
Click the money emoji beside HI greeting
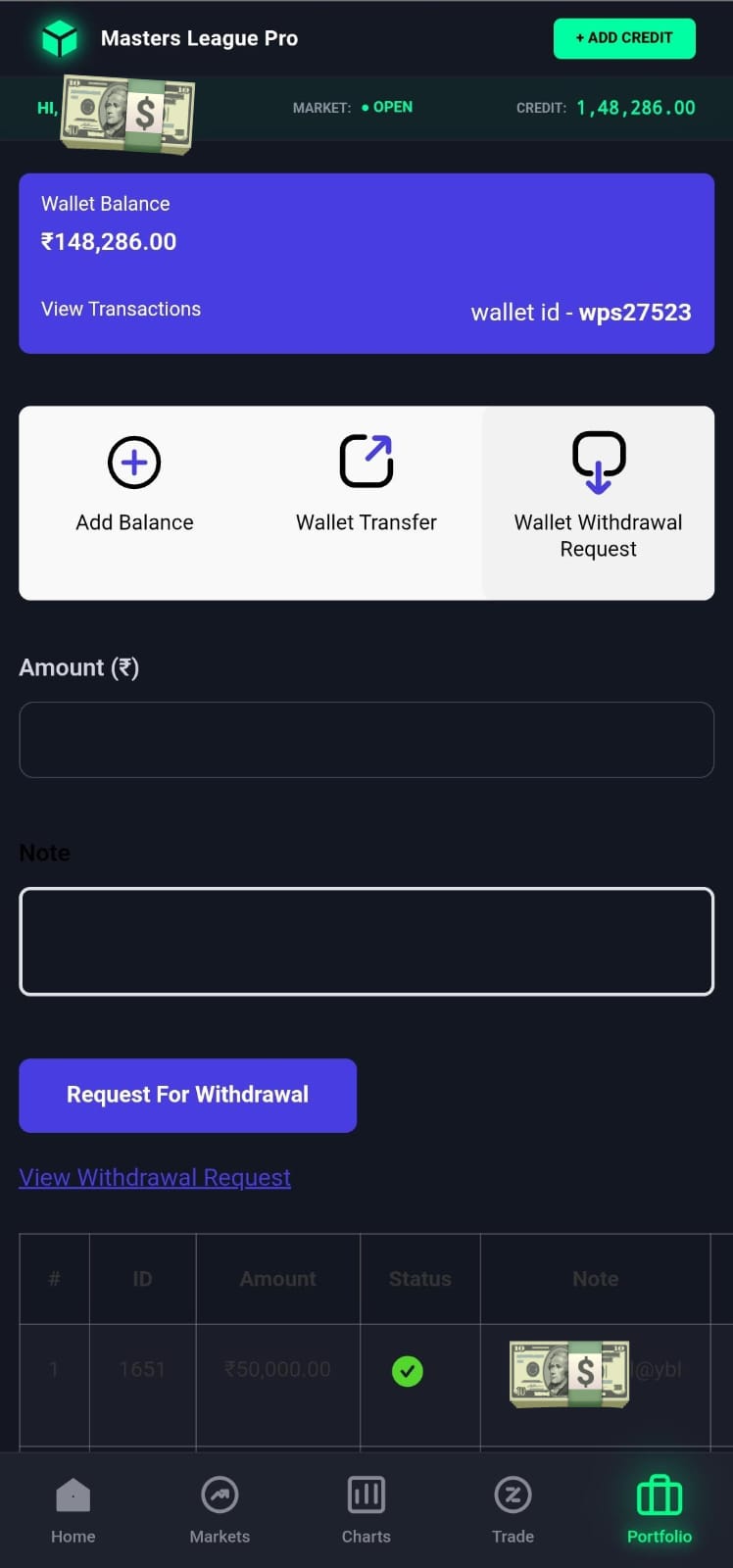pyautogui.click(x=127, y=114)
